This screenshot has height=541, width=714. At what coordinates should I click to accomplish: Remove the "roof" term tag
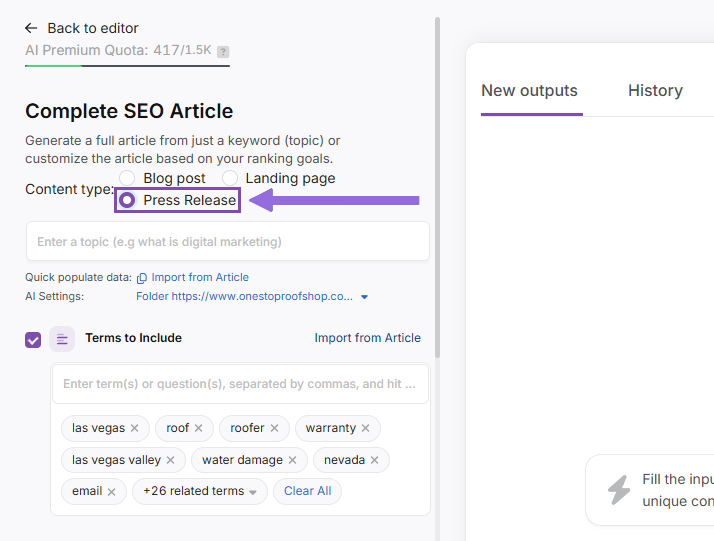point(199,428)
